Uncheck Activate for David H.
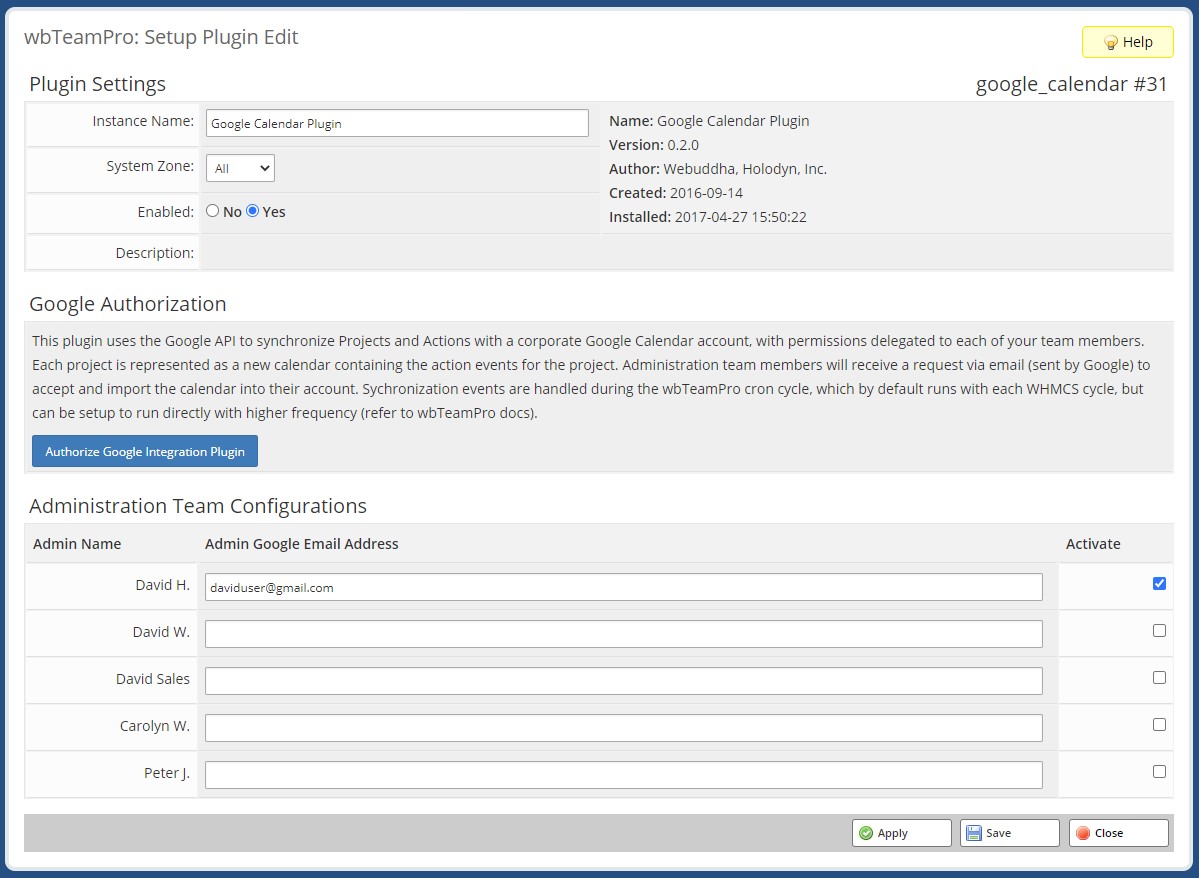This screenshot has width=1199, height=878. [x=1159, y=583]
